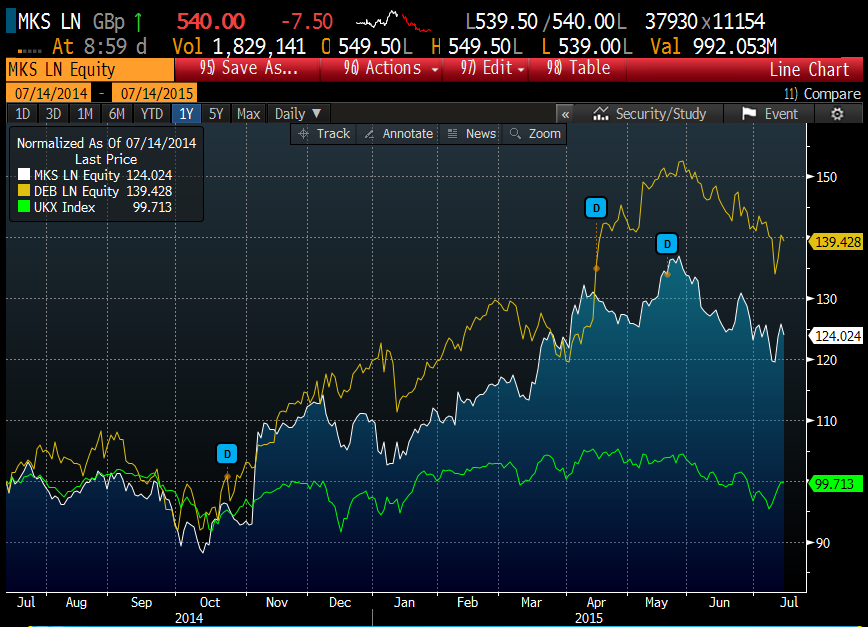Activate the Zoom magnifier tool
This screenshot has height=627, width=868.
535,134
